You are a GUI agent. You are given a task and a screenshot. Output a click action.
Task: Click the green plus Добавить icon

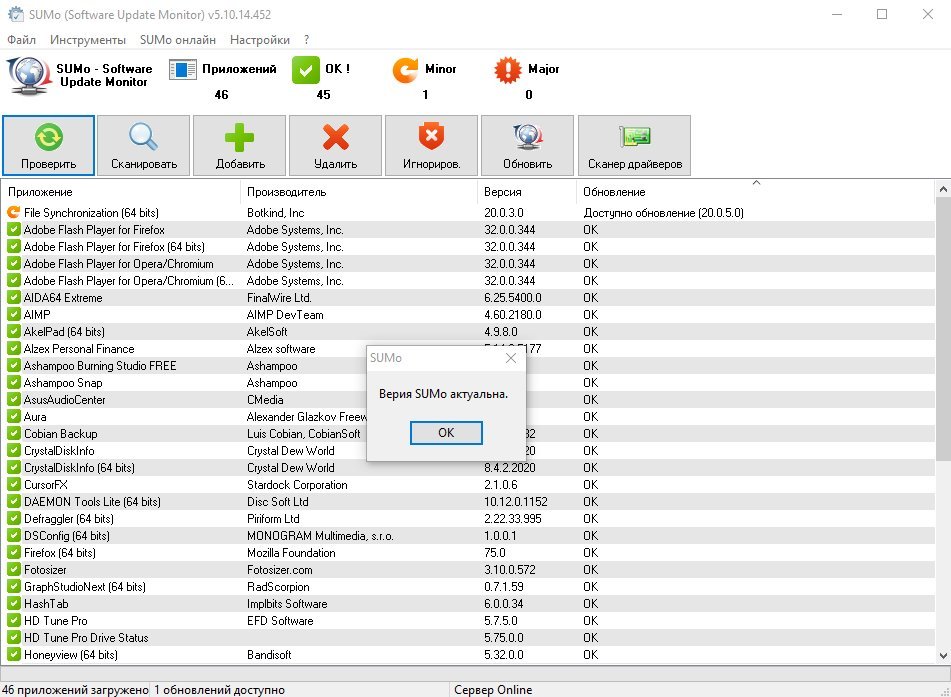point(240,137)
